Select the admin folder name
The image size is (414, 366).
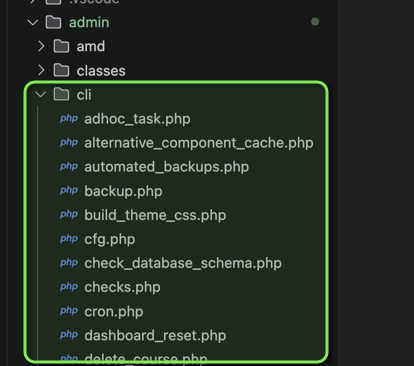click(89, 23)
